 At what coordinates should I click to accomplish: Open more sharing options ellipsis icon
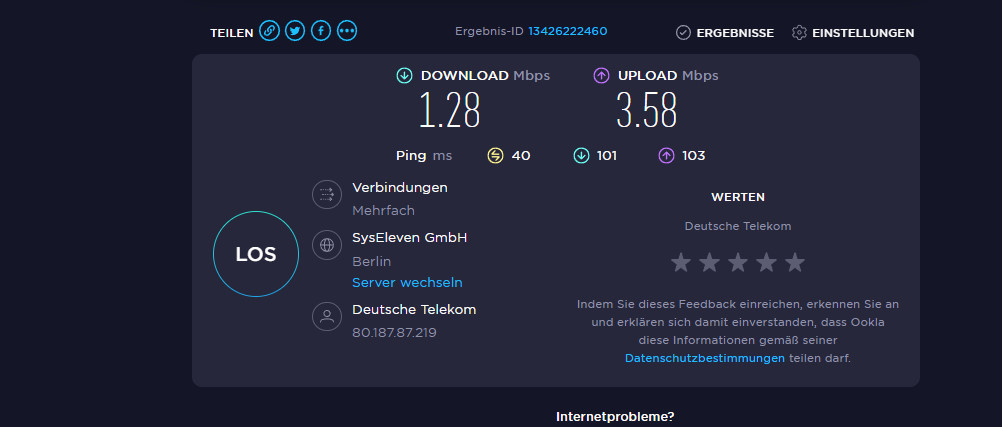pyautogui.click(x=347, y=32)
